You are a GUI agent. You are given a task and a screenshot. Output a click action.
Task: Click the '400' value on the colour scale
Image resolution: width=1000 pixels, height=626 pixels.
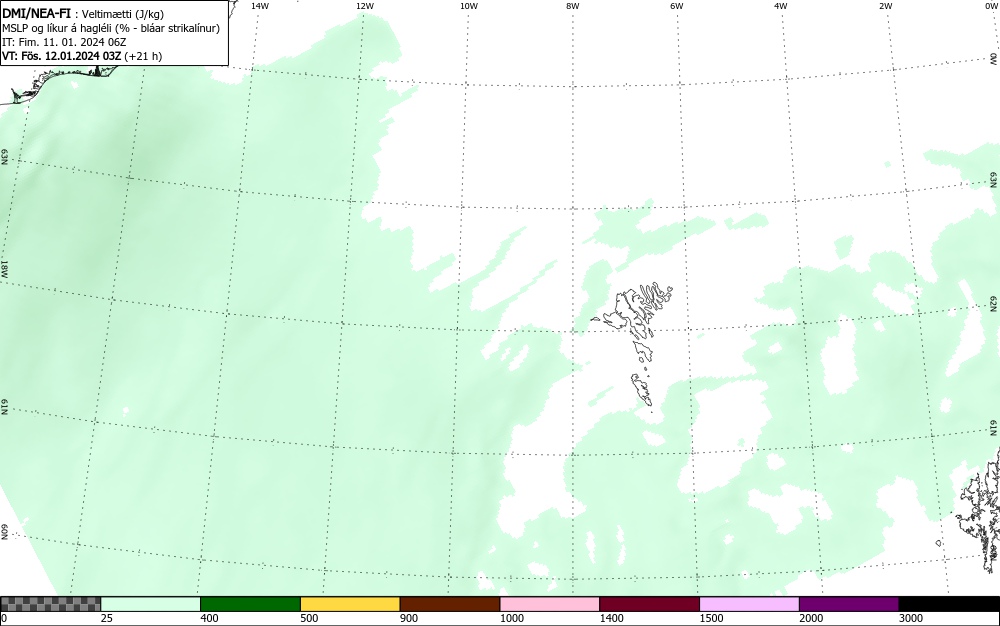pyautogui.click(x=209, y=618)
